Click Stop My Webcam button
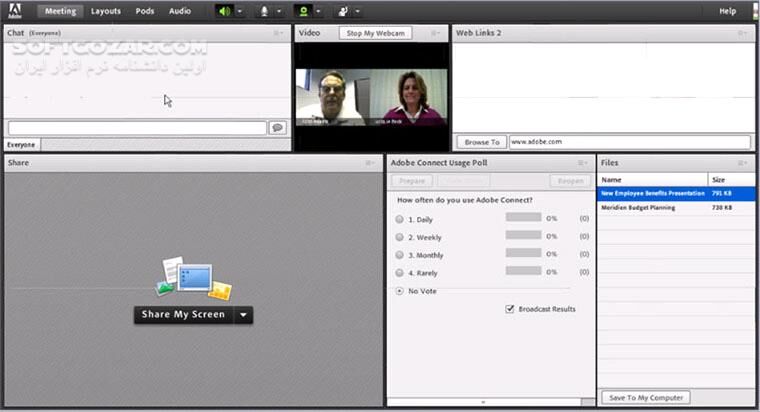The image size is (760, 412). coord(375,33)
